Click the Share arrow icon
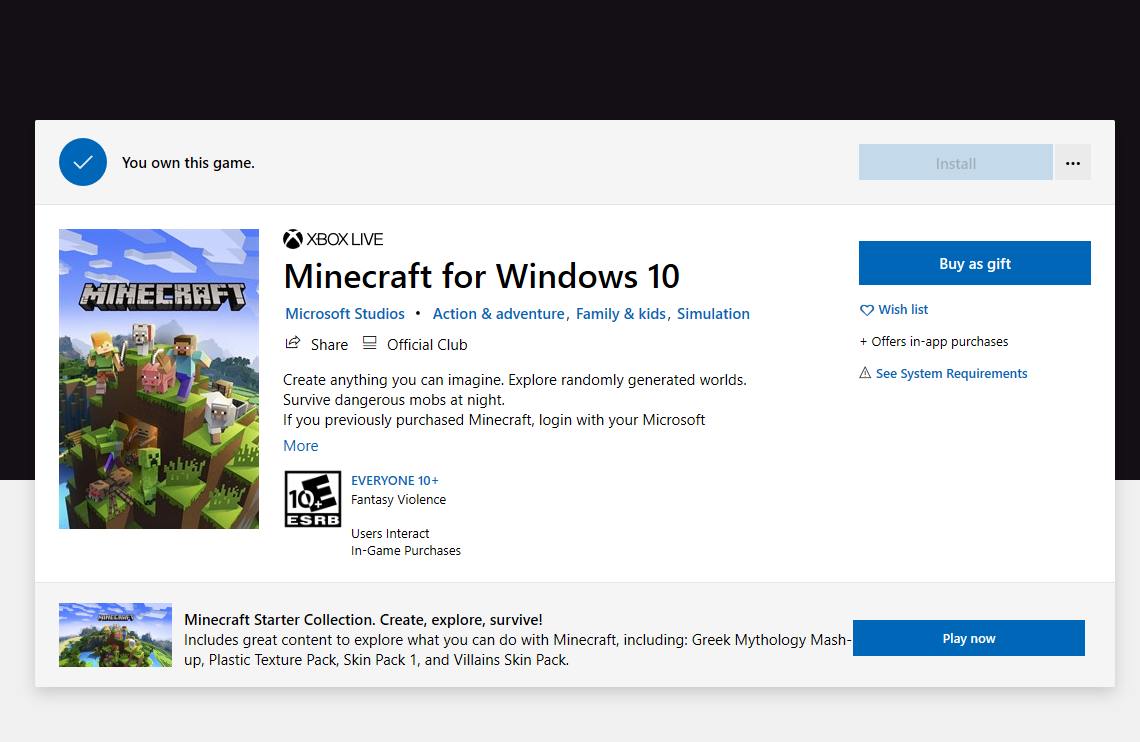This screenshot has width=1140, height=742. pos(293,343)
